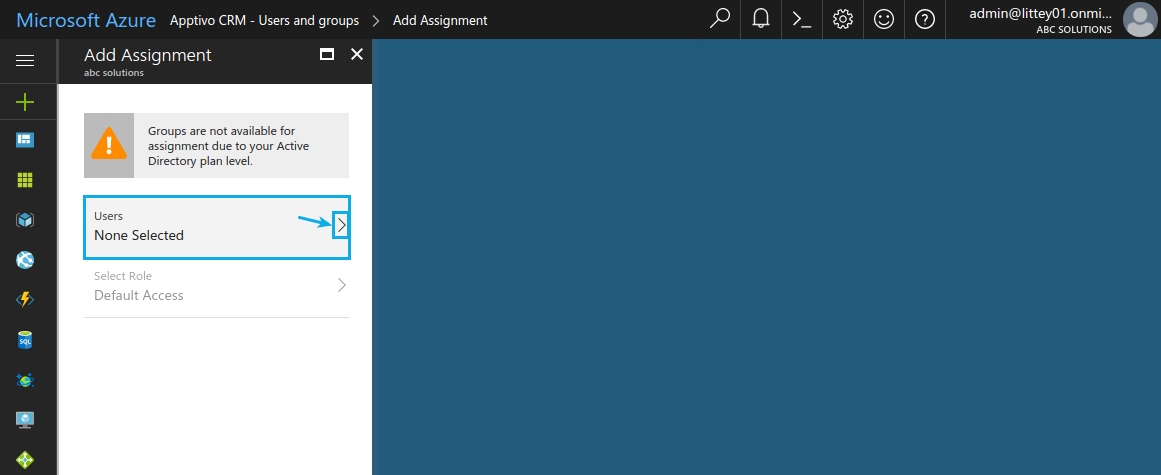Click the search magnifier icon in the top bar
The image size is (1161, 475).
720,19
